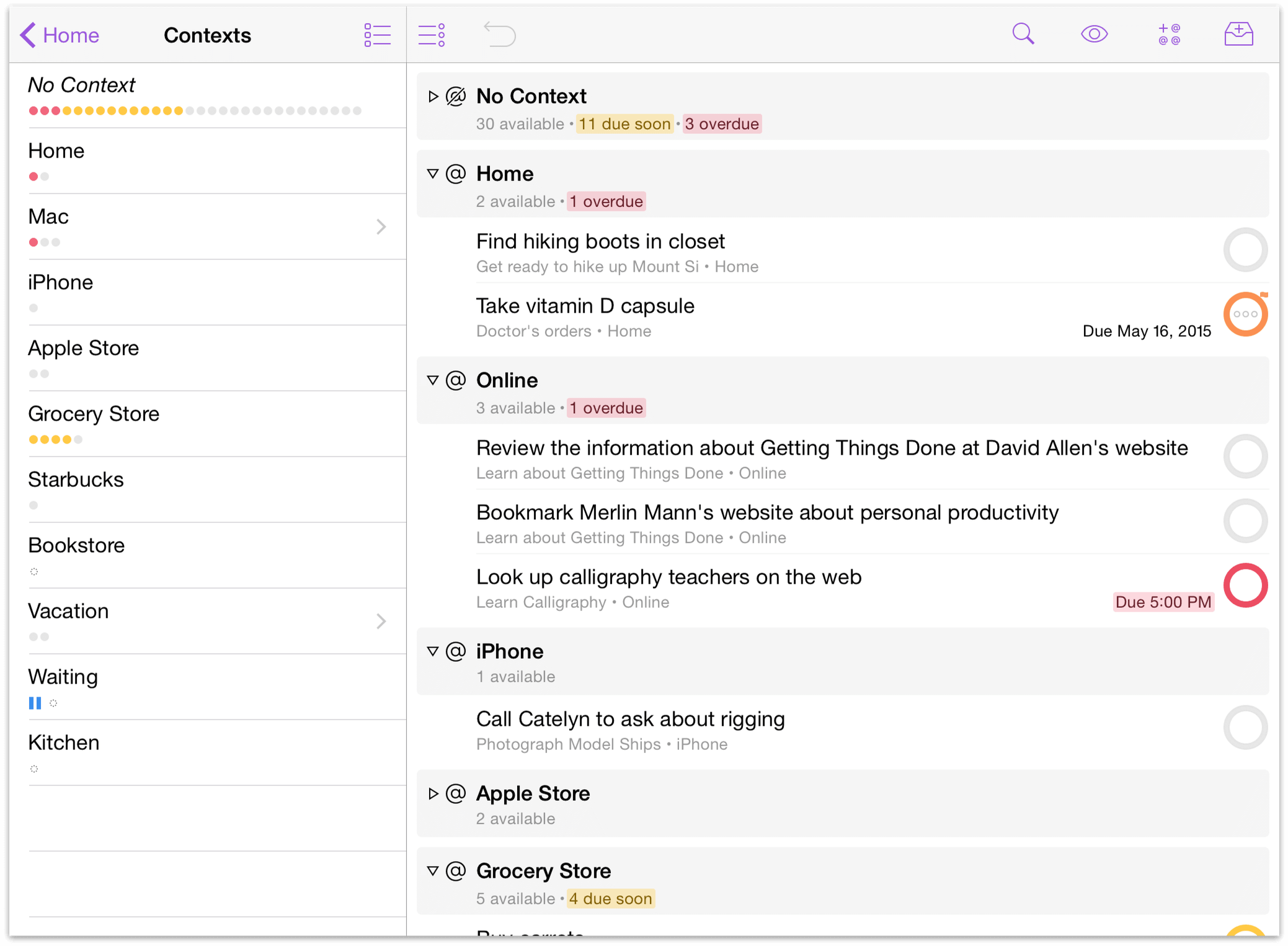Click the search icon in toolbar
Image resolution: width=1288 pixels, height=946 pixels.
coord(1025,35)
